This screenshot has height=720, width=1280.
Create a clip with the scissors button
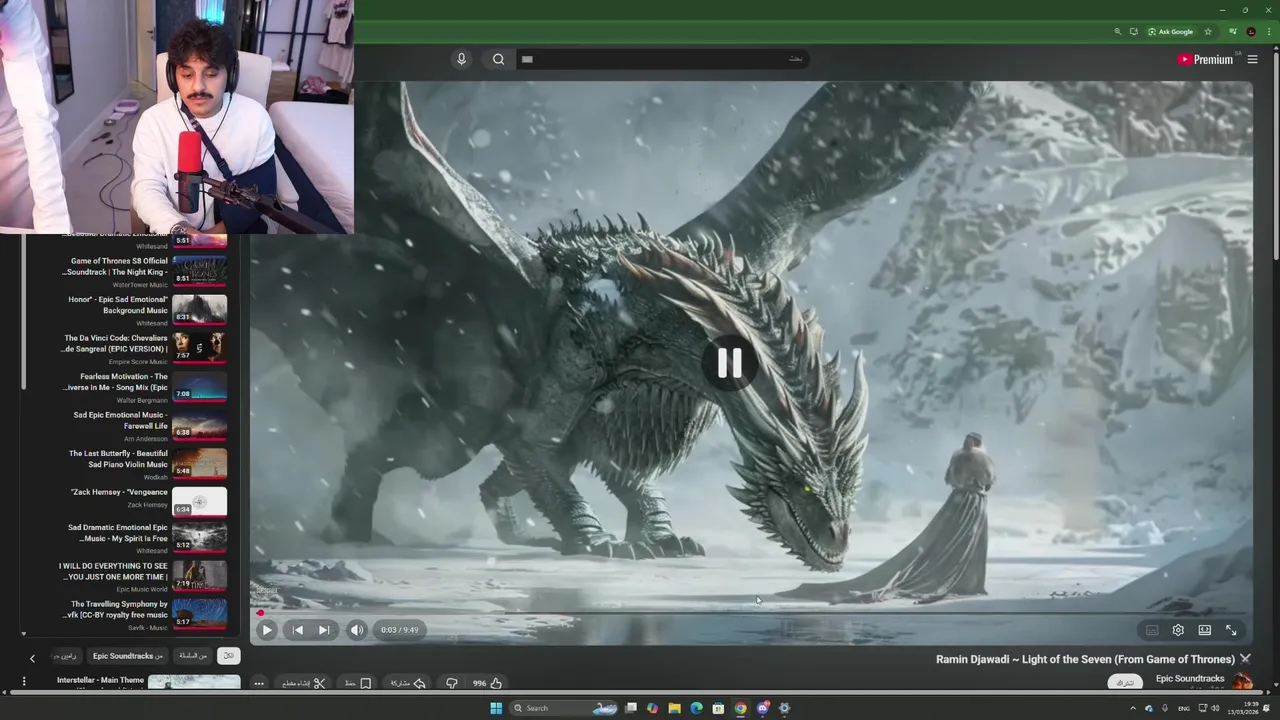coord(303,684)
